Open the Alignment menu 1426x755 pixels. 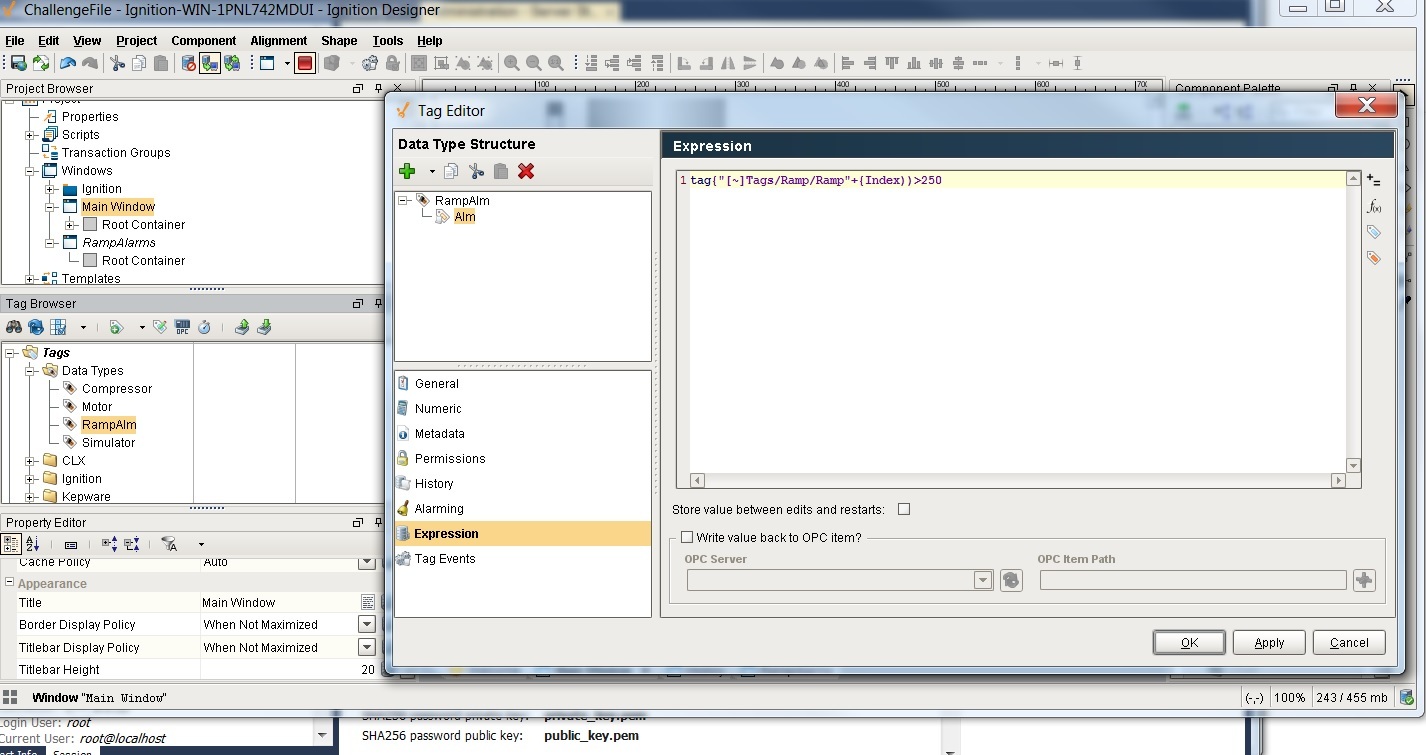(x=279, y=41)
